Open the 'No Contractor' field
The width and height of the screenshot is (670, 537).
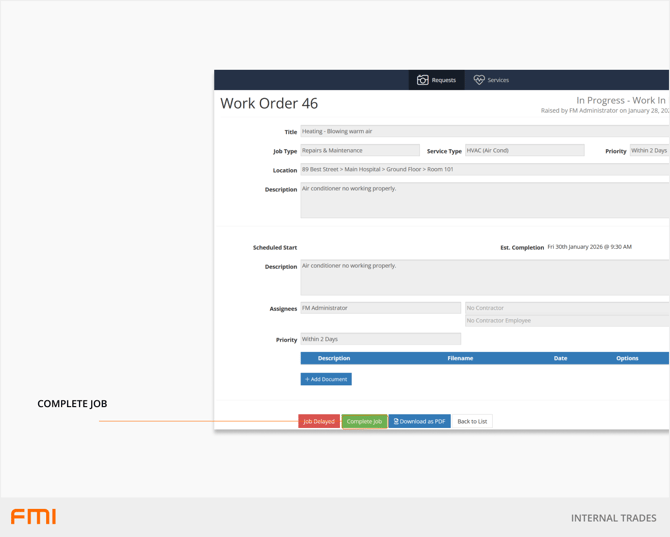tap(567, 308)
